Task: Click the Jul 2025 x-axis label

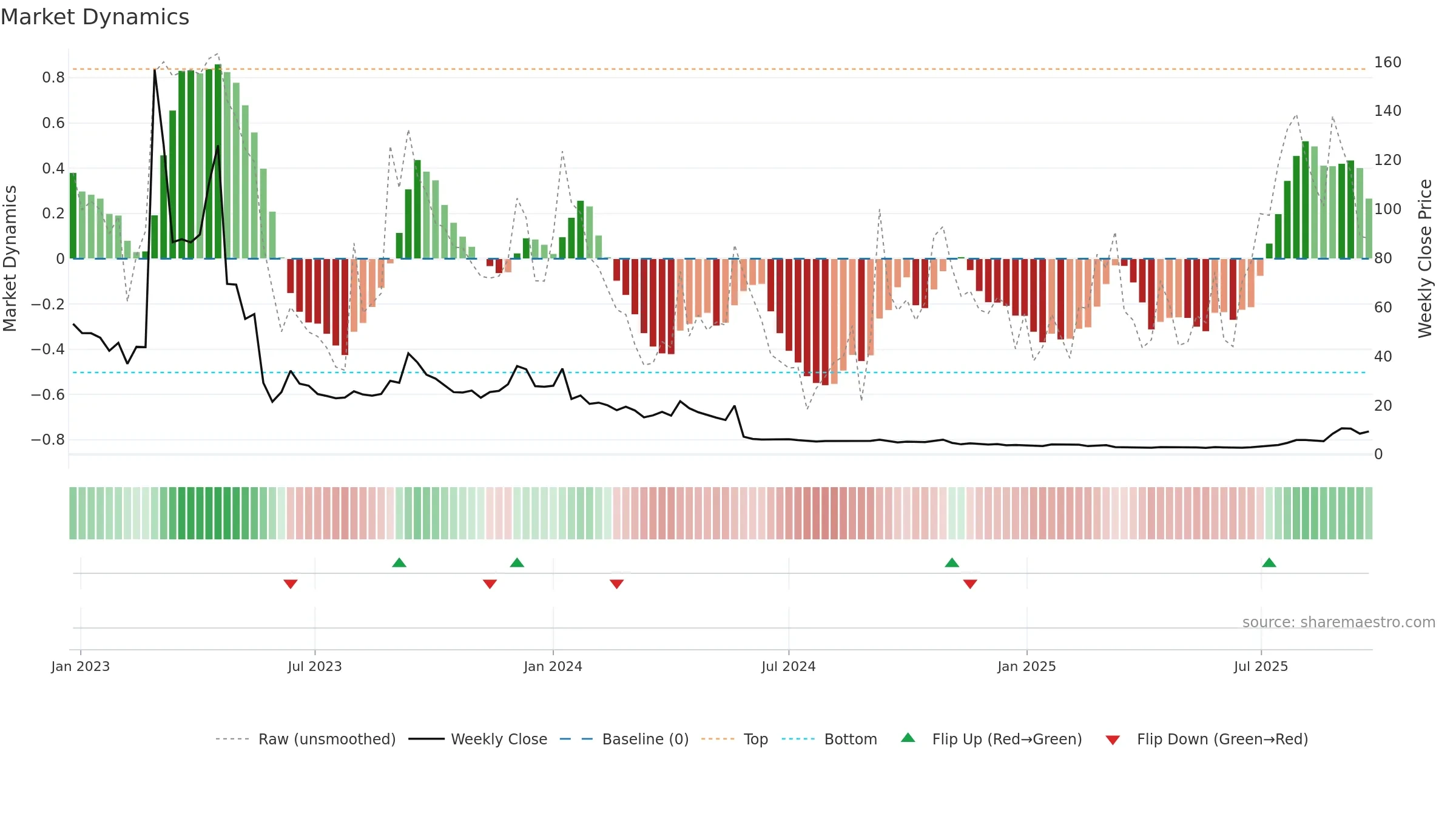Action: click(x=1261, y=666)
